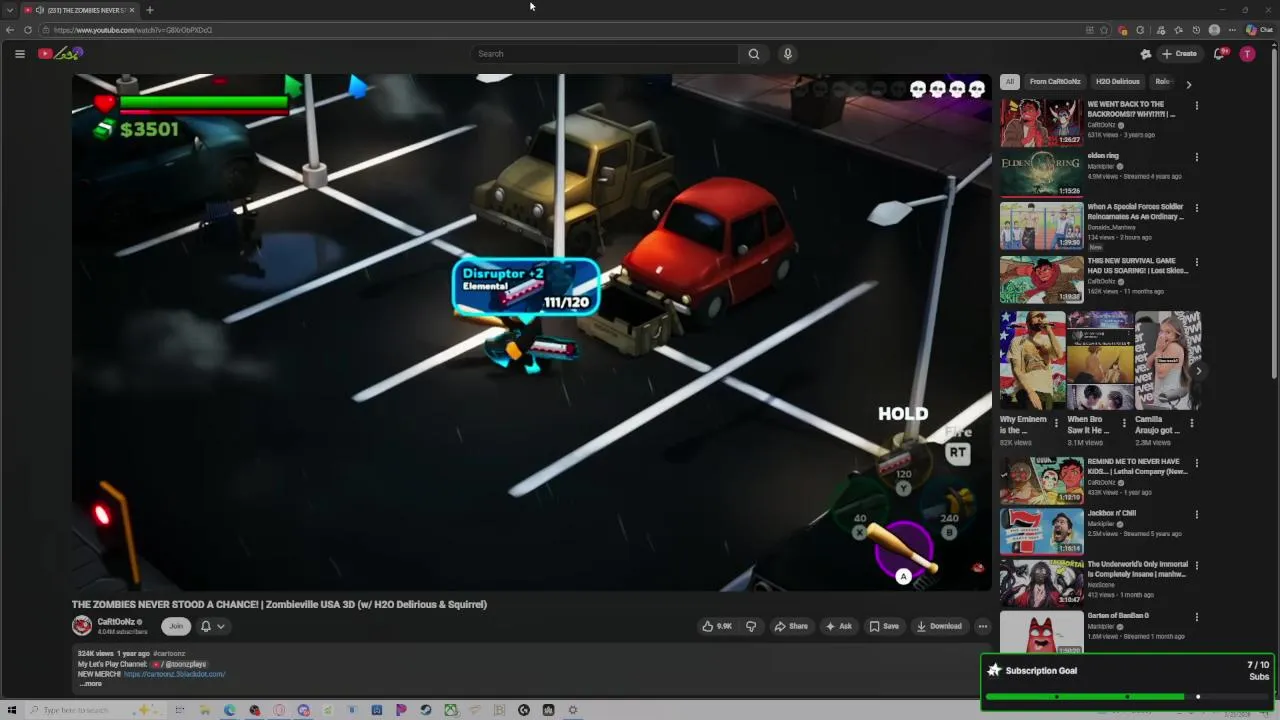The image size is (1280, 720).
Task: Click the Subscription Goal progress bar
Action: point(1127,696)
